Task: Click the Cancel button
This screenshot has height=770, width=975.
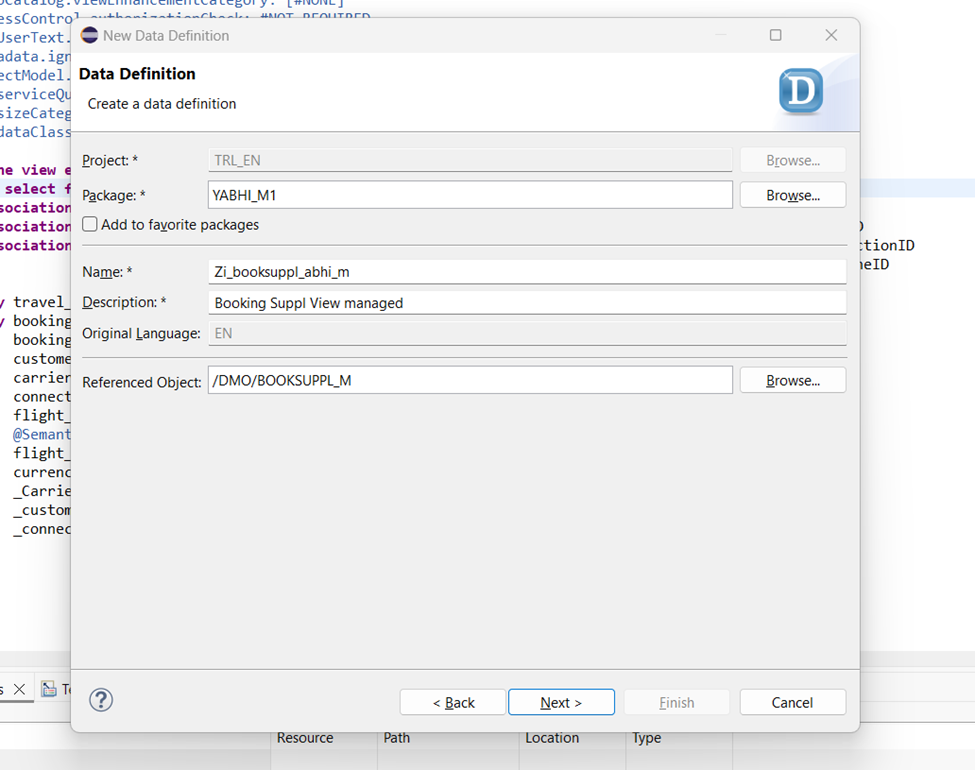Action: [x=793, y=702]
